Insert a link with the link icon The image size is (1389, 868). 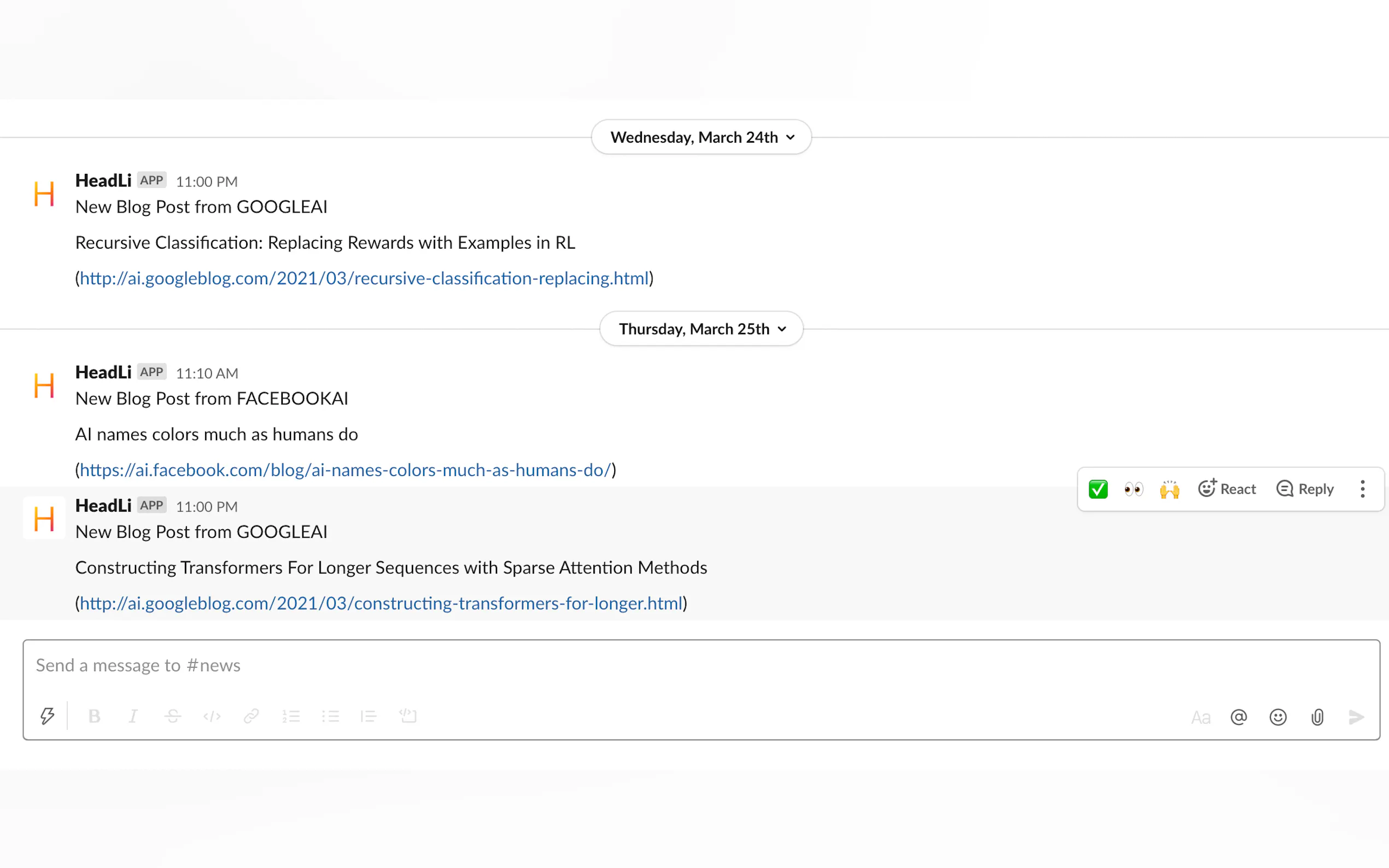(x=251, y=716)
